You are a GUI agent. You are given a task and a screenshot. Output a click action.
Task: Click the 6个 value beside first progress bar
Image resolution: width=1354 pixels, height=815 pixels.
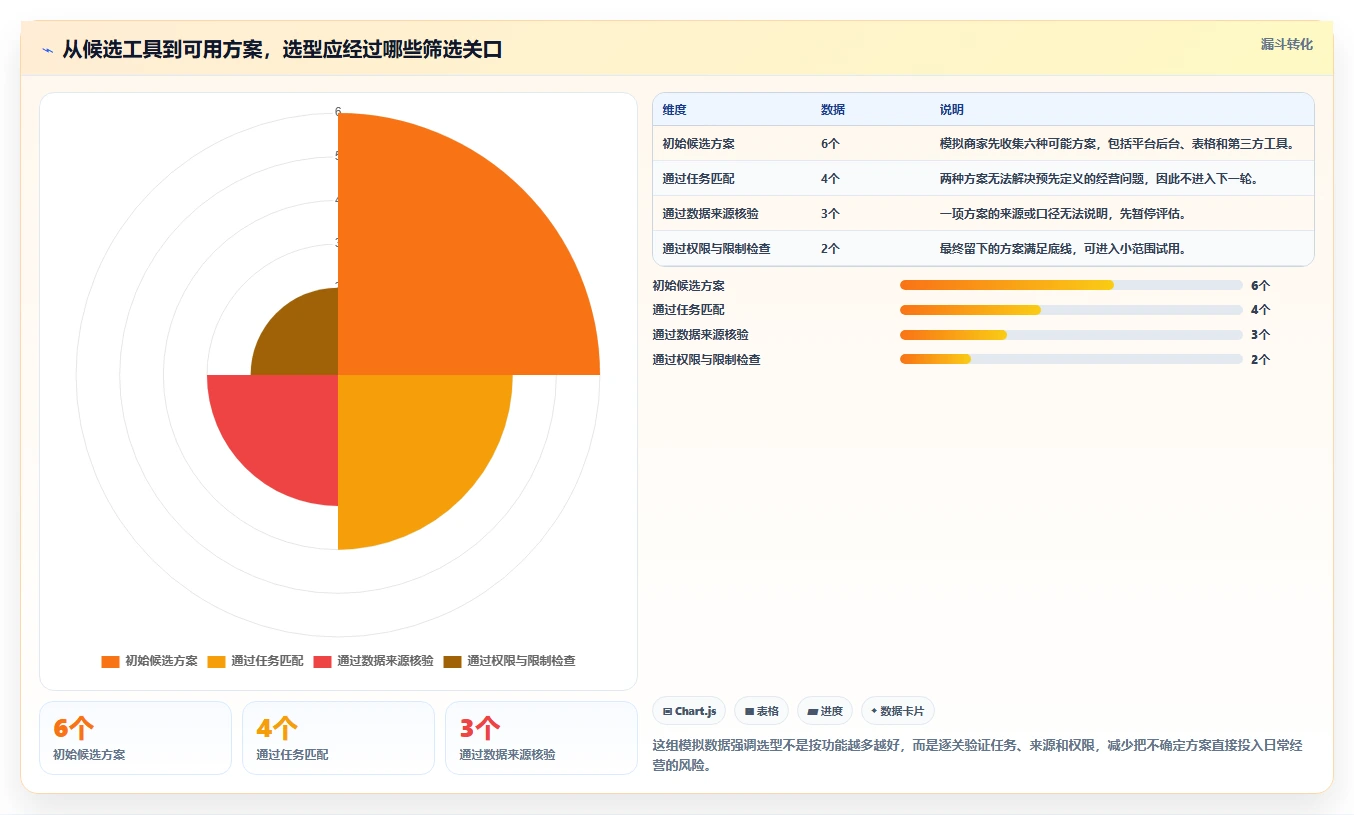pyautogui.click(x=1260, y=285)
